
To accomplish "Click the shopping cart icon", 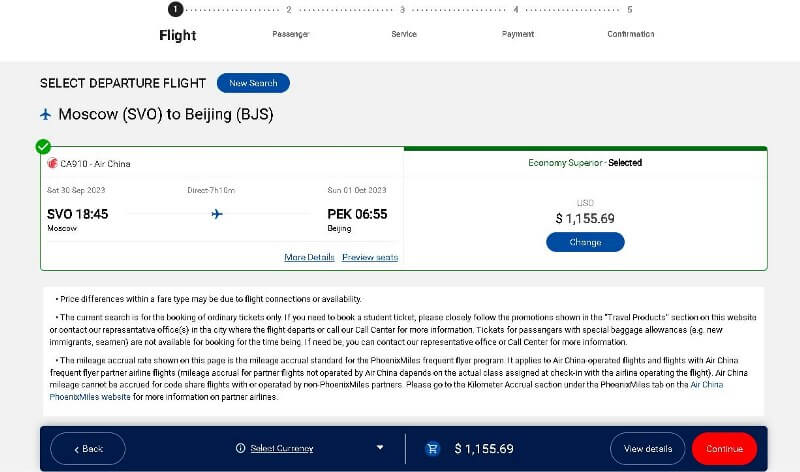I will pos(432,449).
